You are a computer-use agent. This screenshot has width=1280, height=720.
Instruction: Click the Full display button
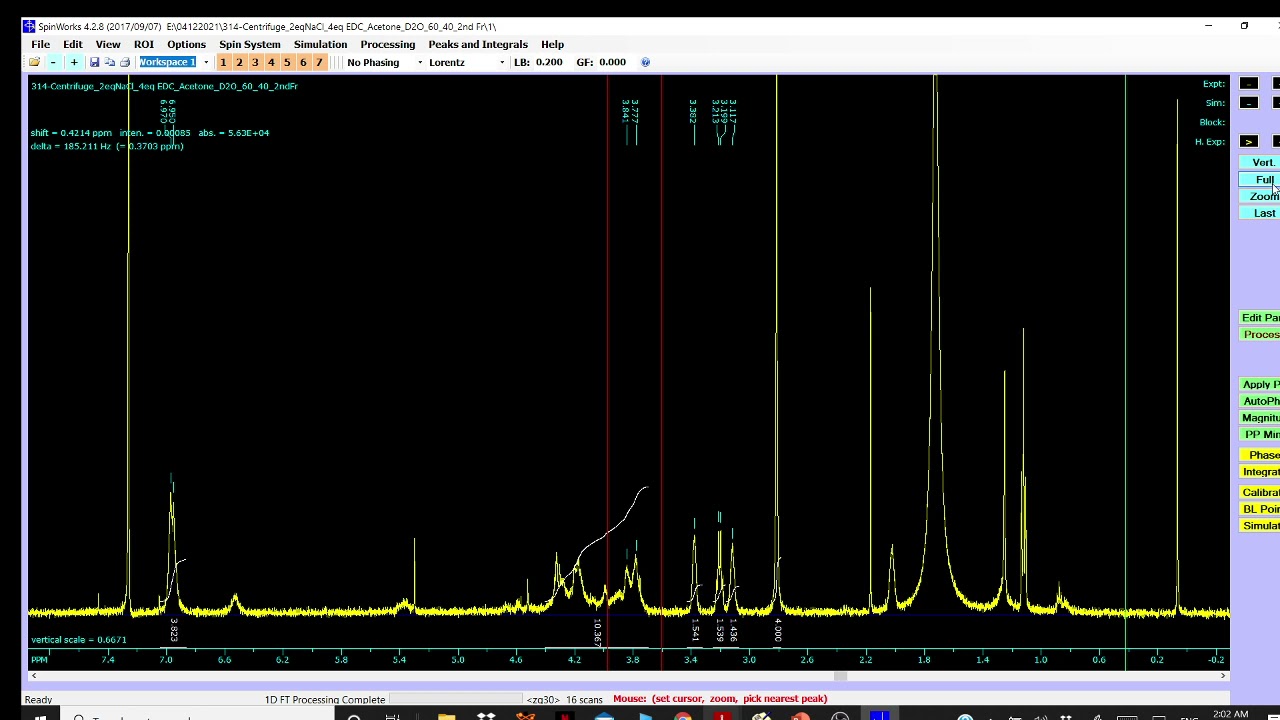tap(1260, 180)
